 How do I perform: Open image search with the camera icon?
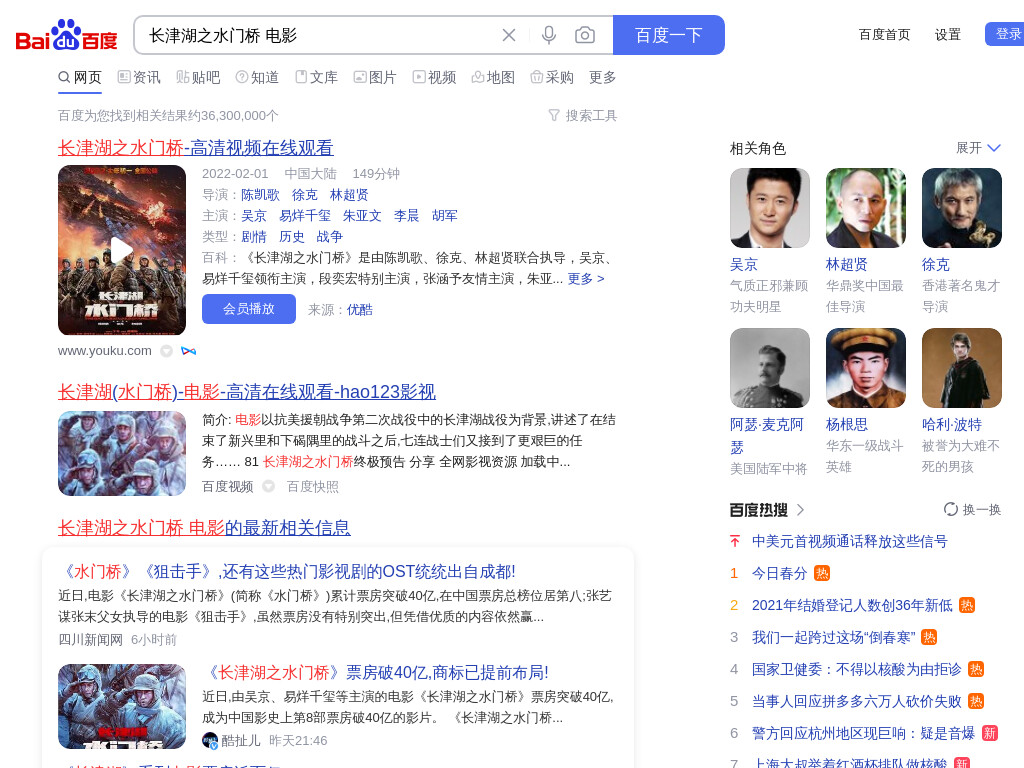point(584,35)
